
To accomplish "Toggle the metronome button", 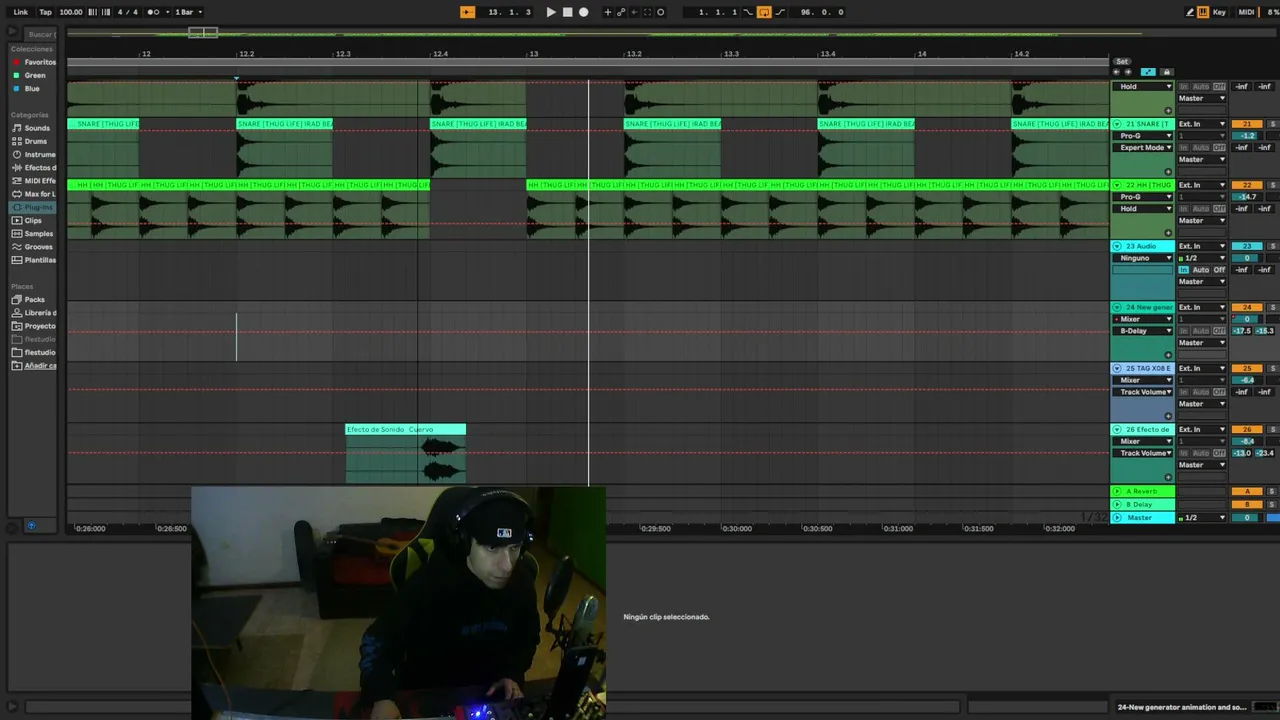I will 153,12.
